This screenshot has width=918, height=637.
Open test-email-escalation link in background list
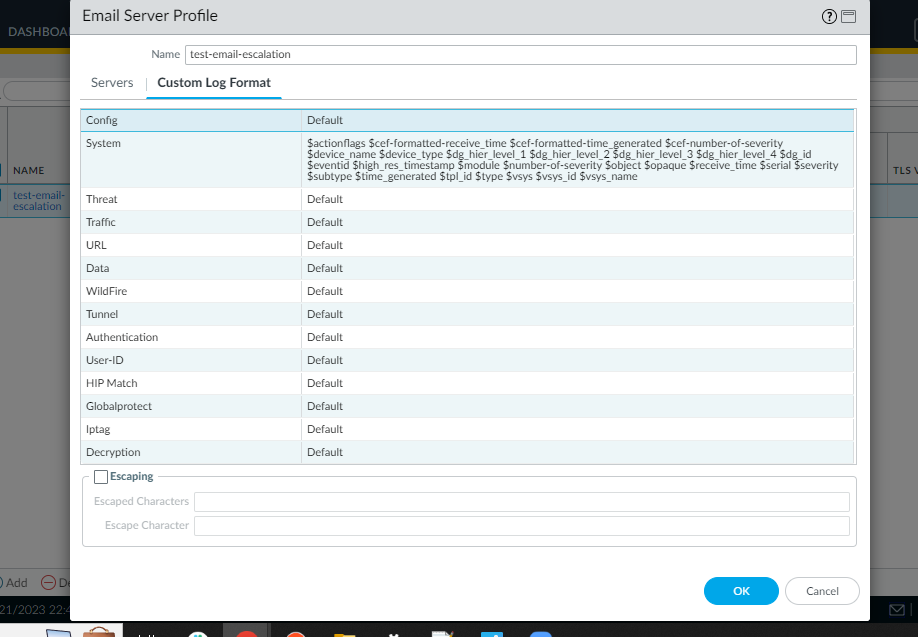point(39,201)
